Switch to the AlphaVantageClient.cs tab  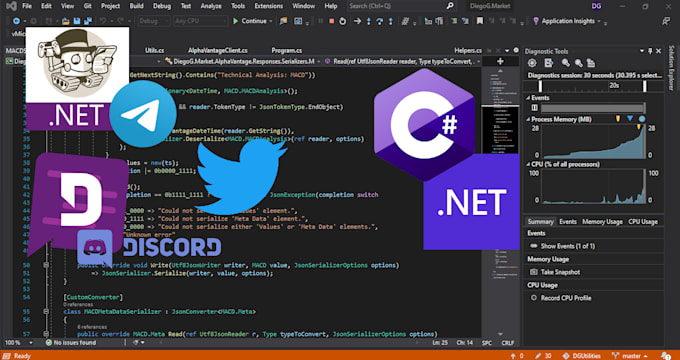[x=218, y=50]
